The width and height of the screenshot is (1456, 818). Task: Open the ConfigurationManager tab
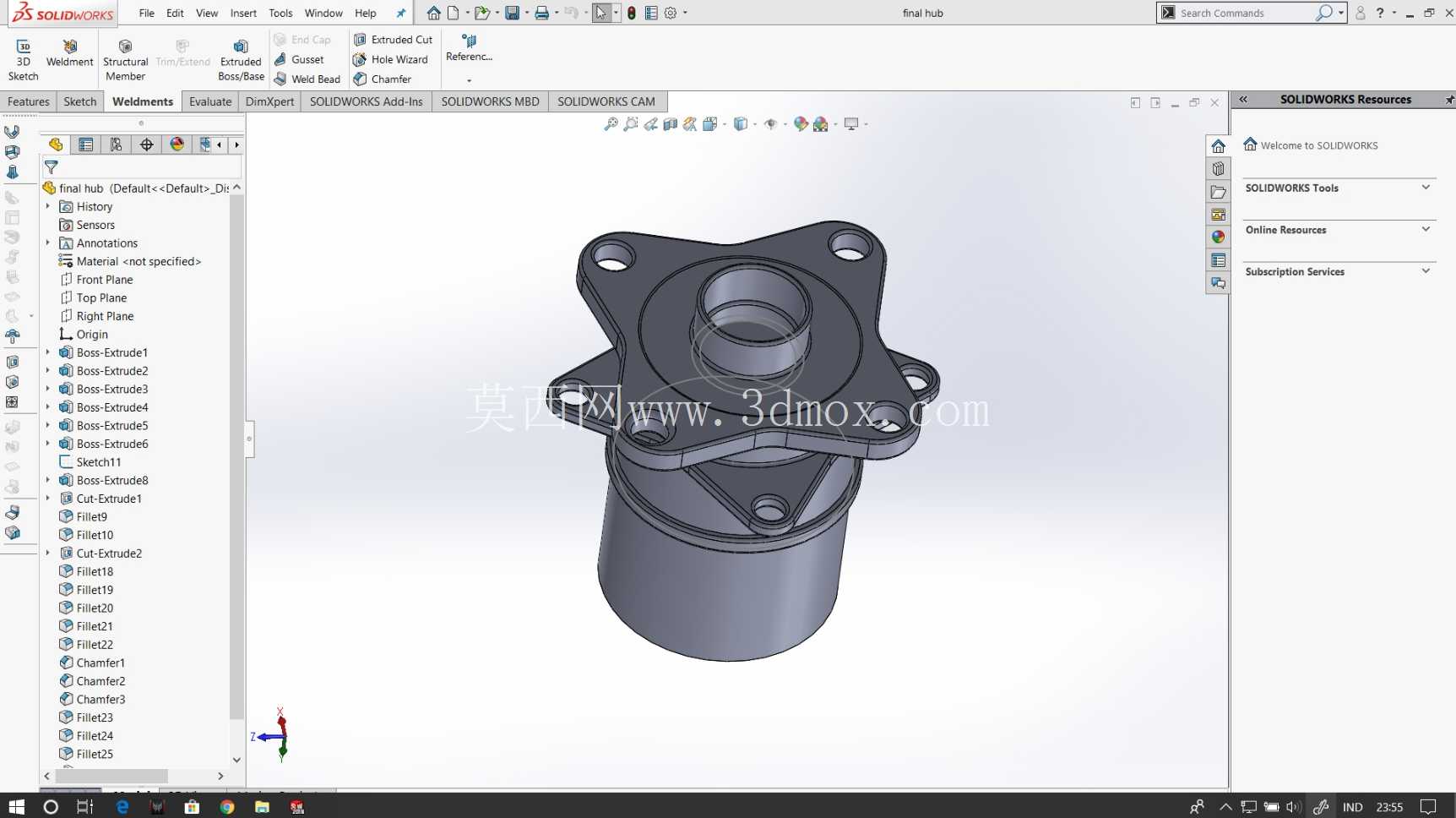[x=116, y=145]
